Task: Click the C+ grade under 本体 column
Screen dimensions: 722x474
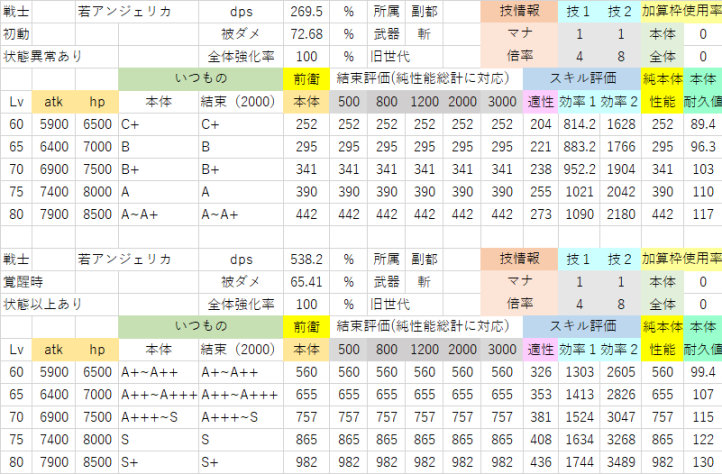Action: click(x=158, y=124)
